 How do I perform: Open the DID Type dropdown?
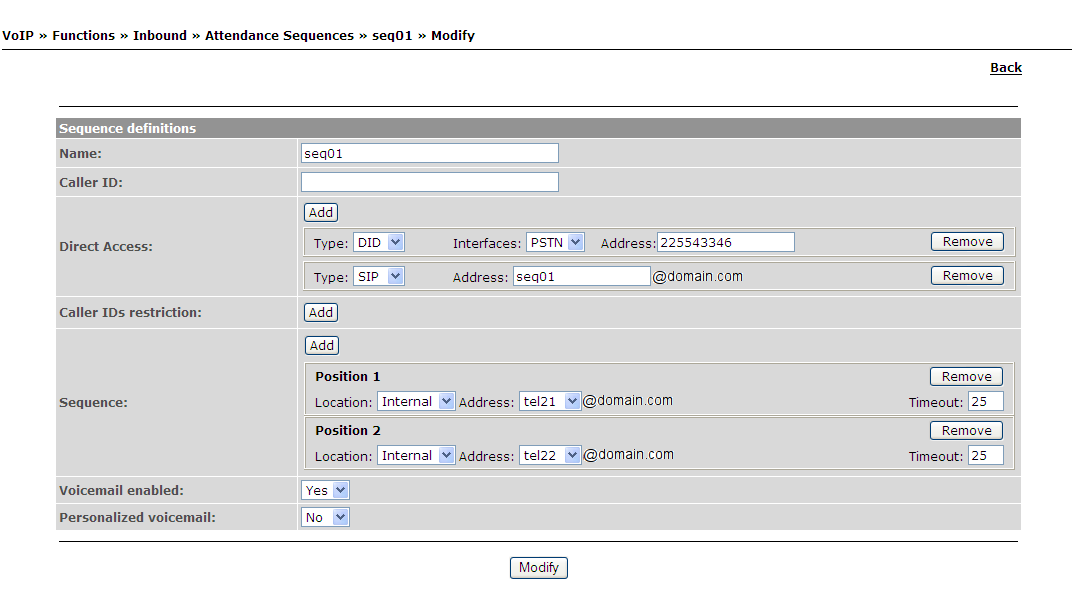coord(379,242)
